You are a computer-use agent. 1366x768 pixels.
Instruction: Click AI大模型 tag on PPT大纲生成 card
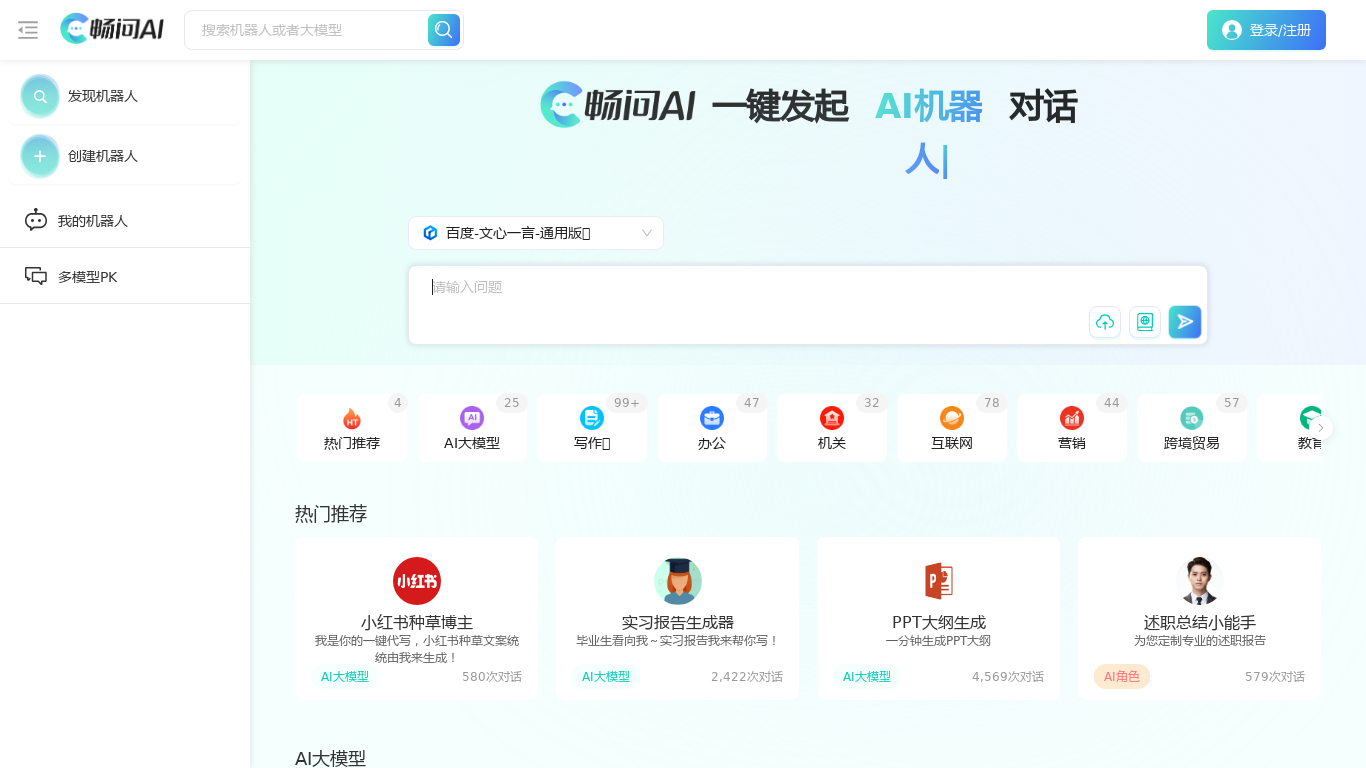click(x=867, y=677)
